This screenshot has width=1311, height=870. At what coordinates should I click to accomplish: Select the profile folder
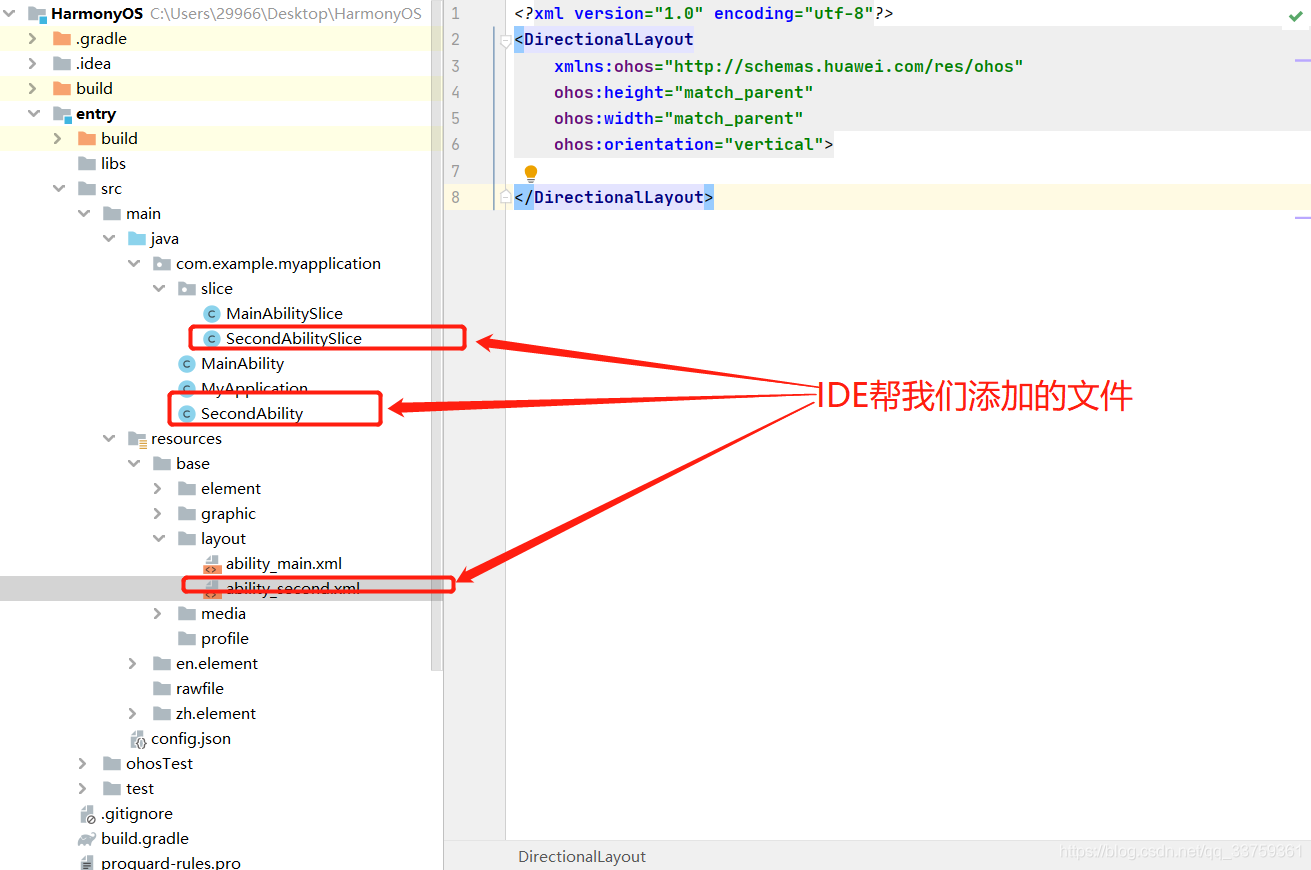(x=225, y=639)
